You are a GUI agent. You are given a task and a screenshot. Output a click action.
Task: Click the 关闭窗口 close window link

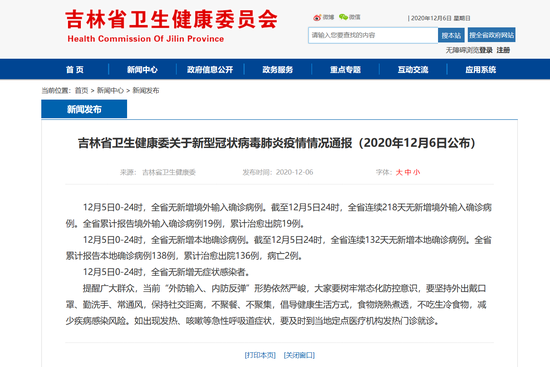[299, 355]
